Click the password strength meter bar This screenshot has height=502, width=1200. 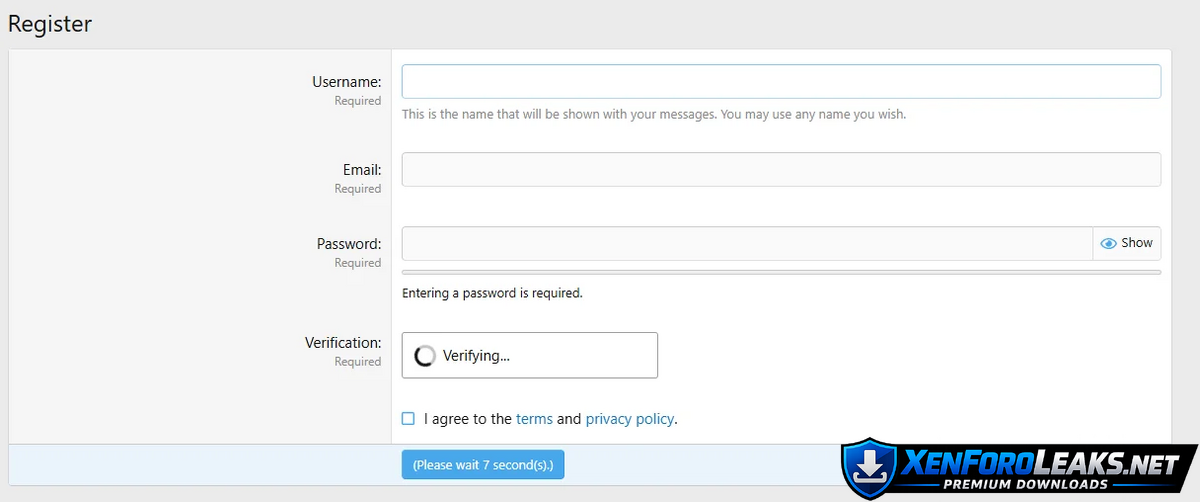[780, 272]
